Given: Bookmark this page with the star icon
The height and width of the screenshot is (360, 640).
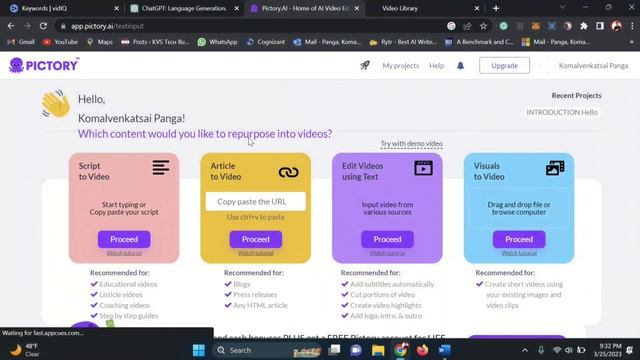Looking at the screenshot, I should [x=483, y=26].
